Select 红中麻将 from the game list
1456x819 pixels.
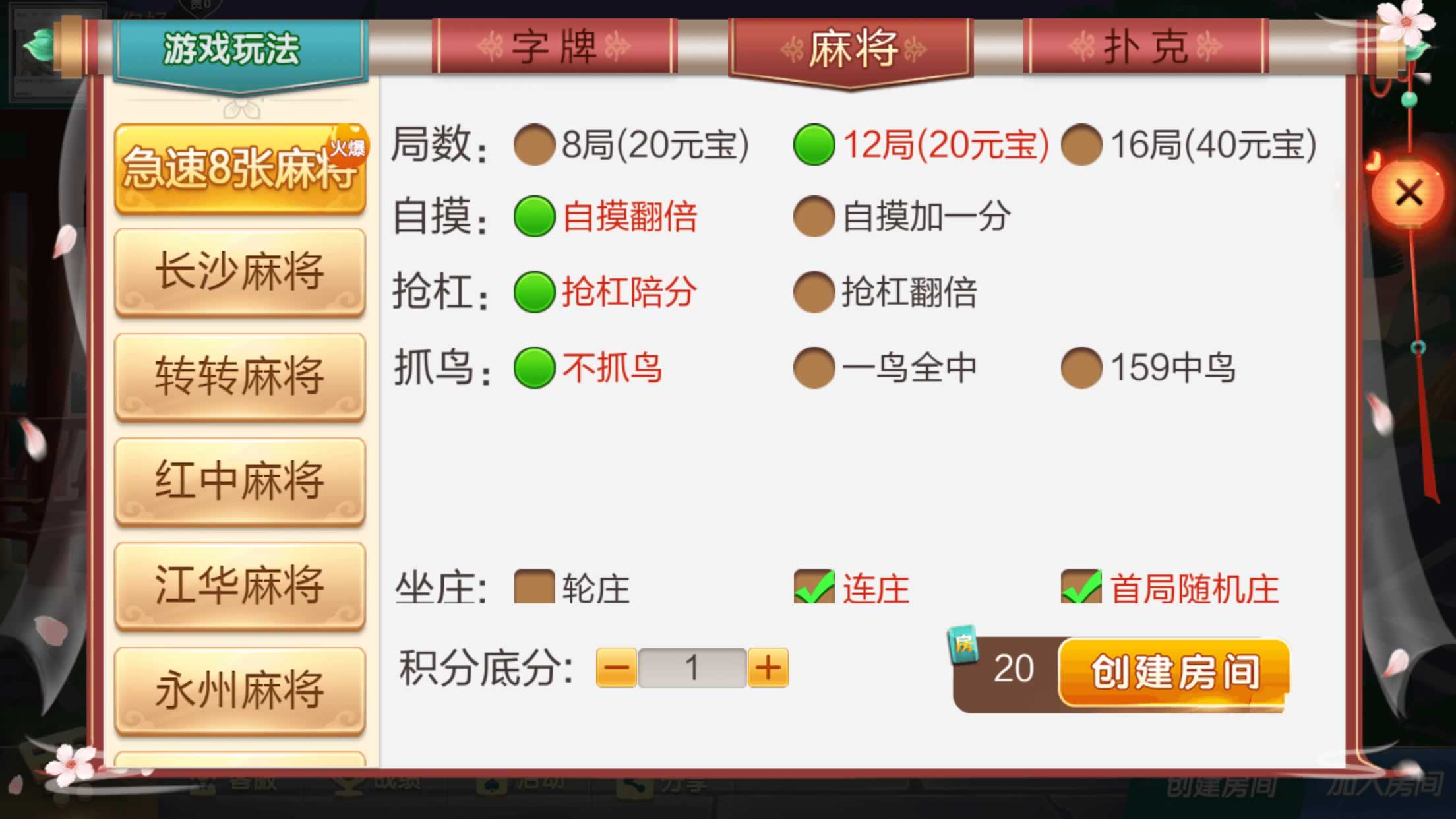click(x=240, y=481)
